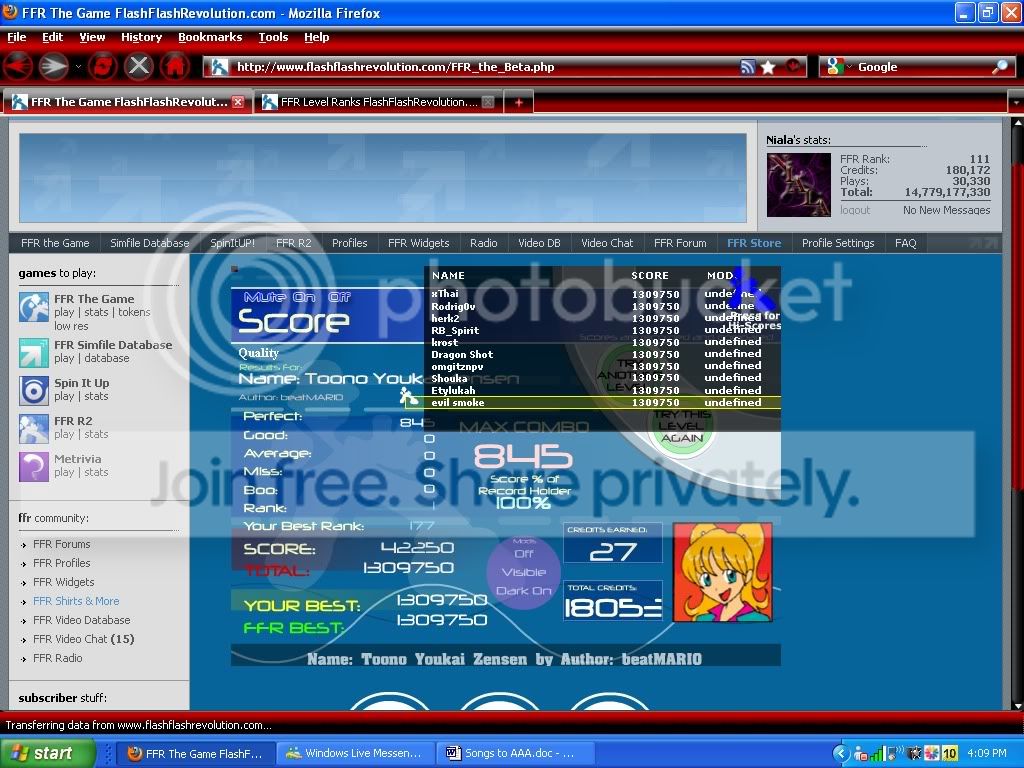Viewport: 1024px width, 768px height.
Task: Click the RSS feed icon in address bar
Action: (747, 67)
